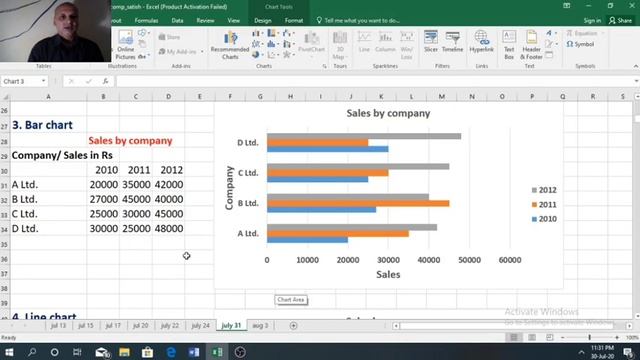Insert a Symbol

click(x=580, y=44)
